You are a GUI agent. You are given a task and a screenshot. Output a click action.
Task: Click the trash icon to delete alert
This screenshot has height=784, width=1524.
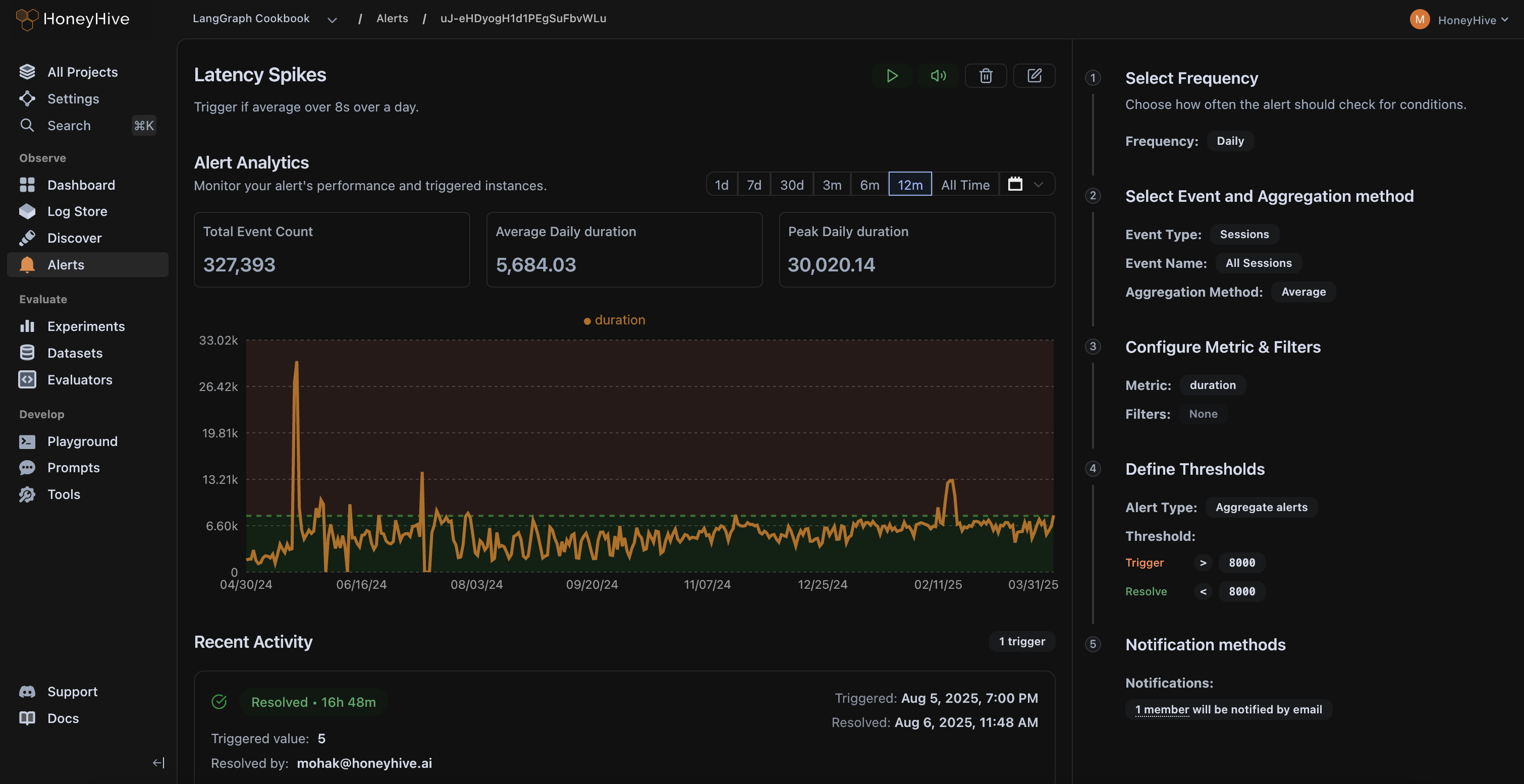point(986,76)
